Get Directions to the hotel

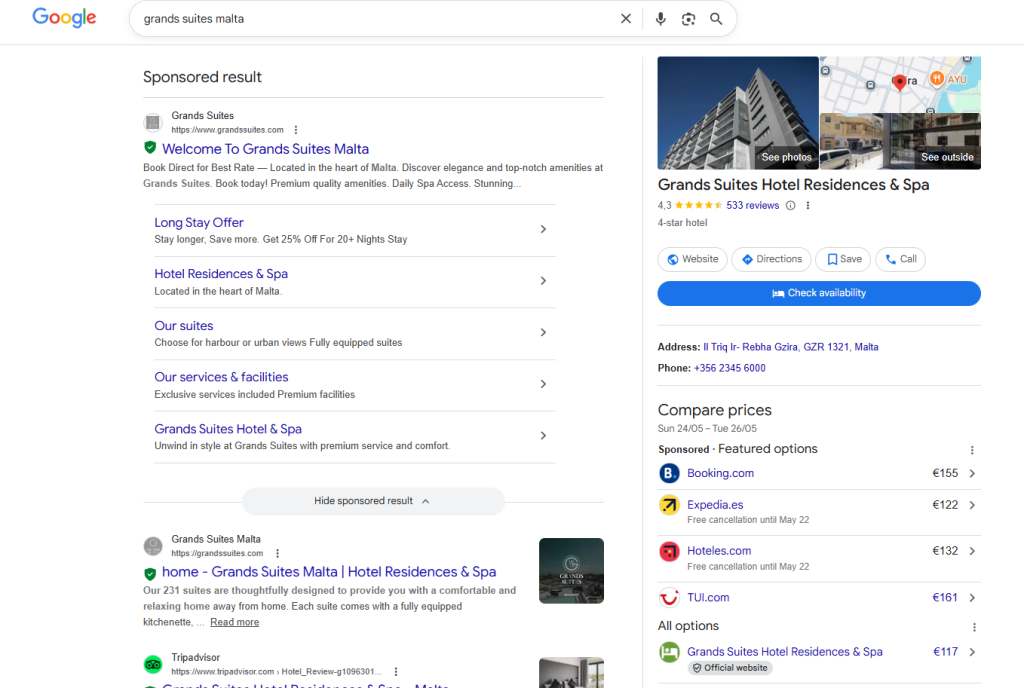(x=771, y=259)
